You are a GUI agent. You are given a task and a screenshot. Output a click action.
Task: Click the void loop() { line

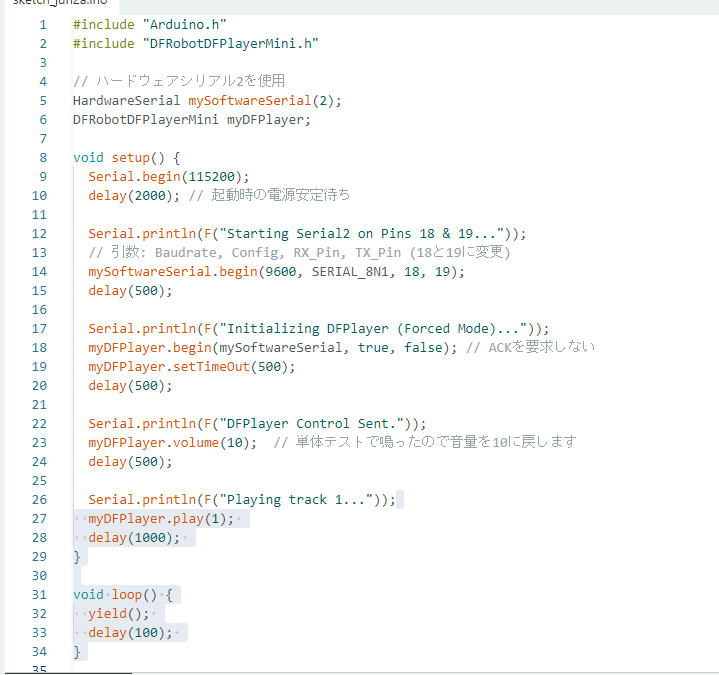(x=123, y=595)
